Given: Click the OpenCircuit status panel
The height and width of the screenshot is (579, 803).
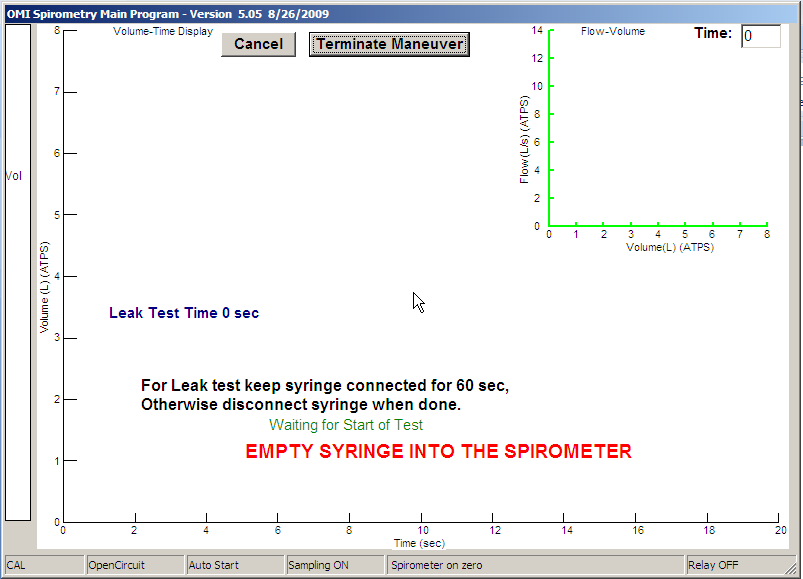Looking at the screenshot, I should [x=134, y=565].
